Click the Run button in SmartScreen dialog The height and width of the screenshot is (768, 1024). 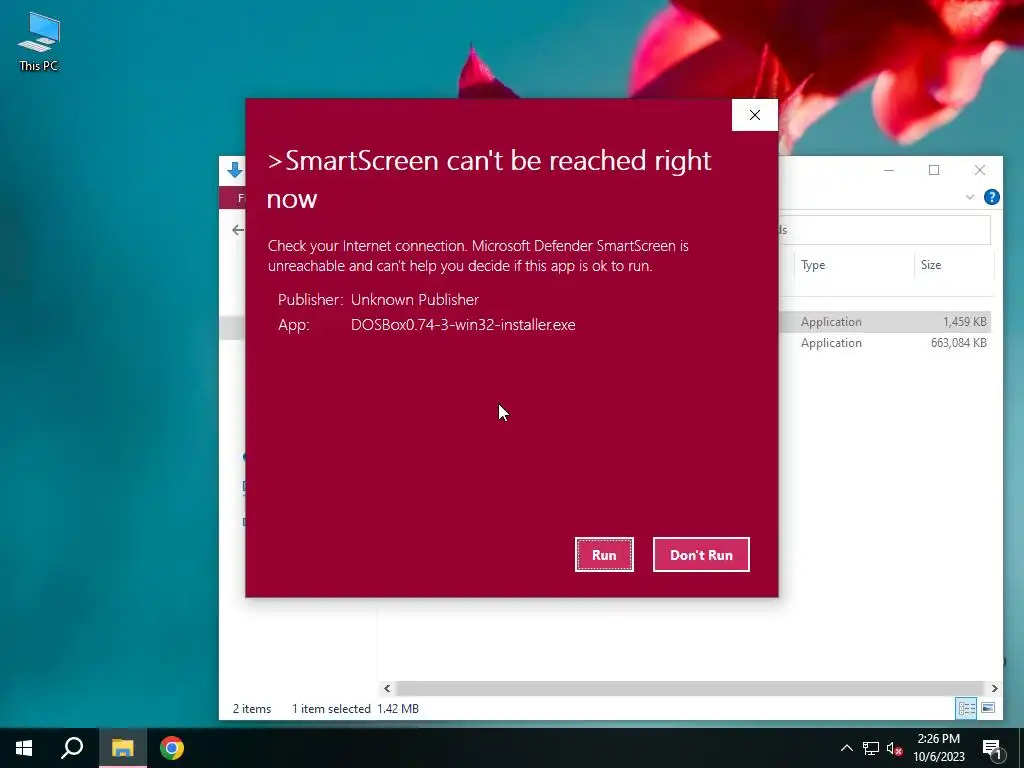(604, 554)
